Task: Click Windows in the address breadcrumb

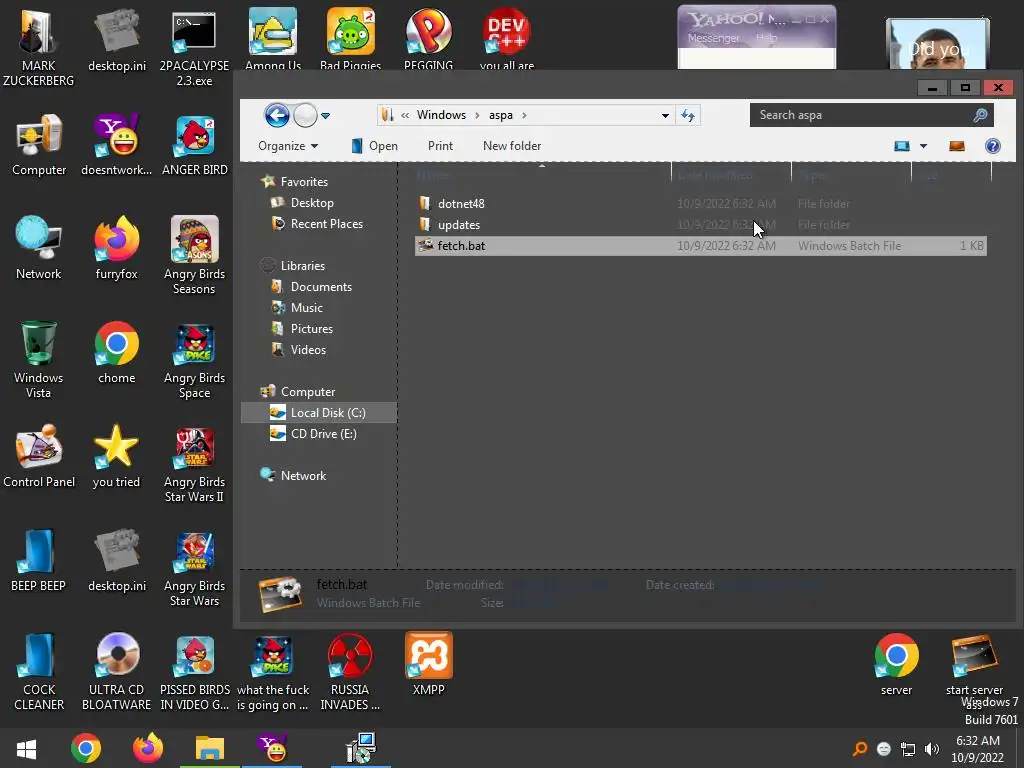Action: point(441,115)
